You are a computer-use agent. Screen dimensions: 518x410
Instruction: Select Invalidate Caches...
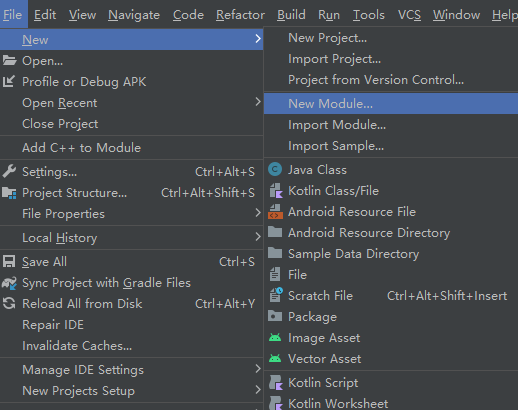(x=131, y=346)
